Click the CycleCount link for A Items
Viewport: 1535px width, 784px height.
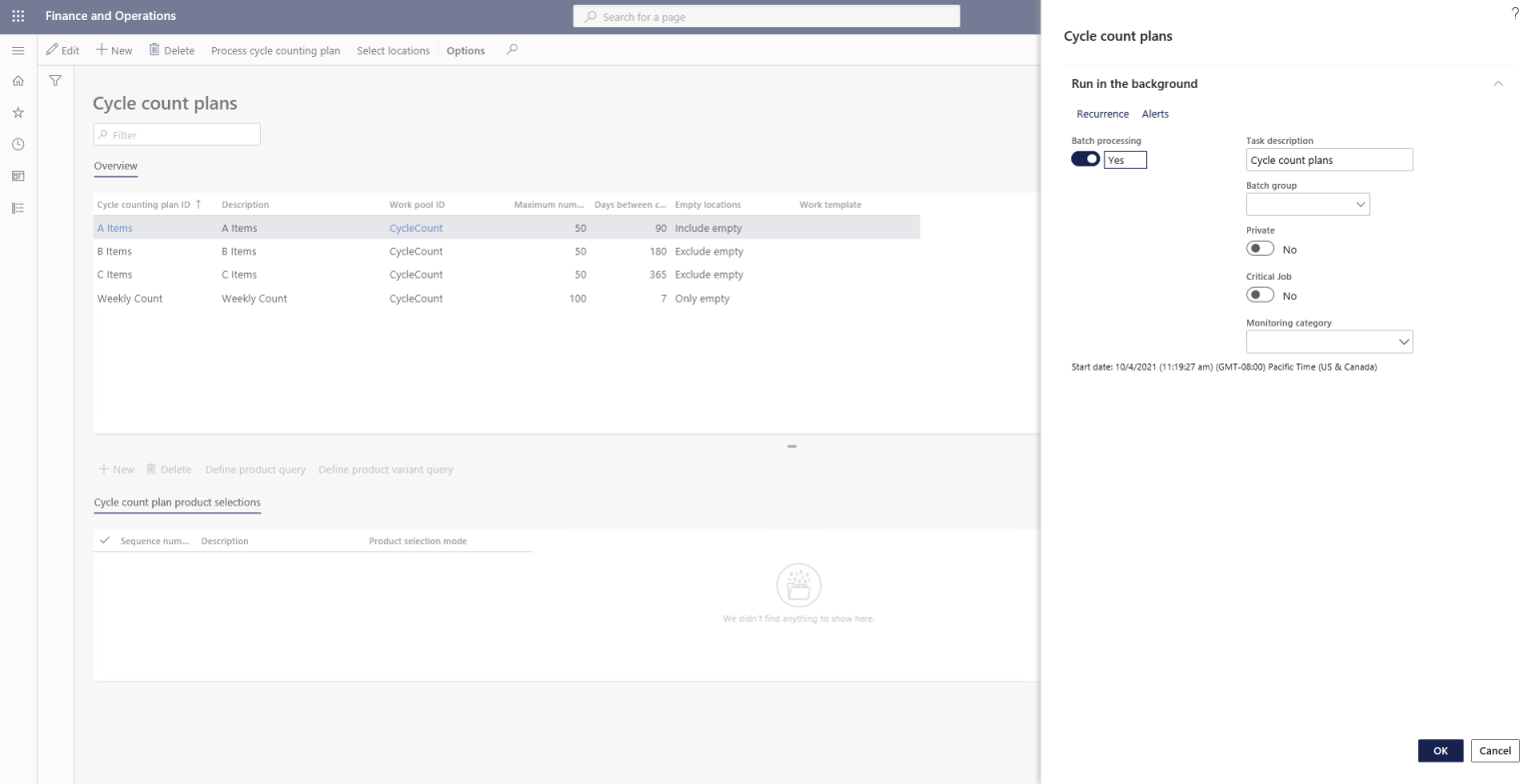pos(416,227)
